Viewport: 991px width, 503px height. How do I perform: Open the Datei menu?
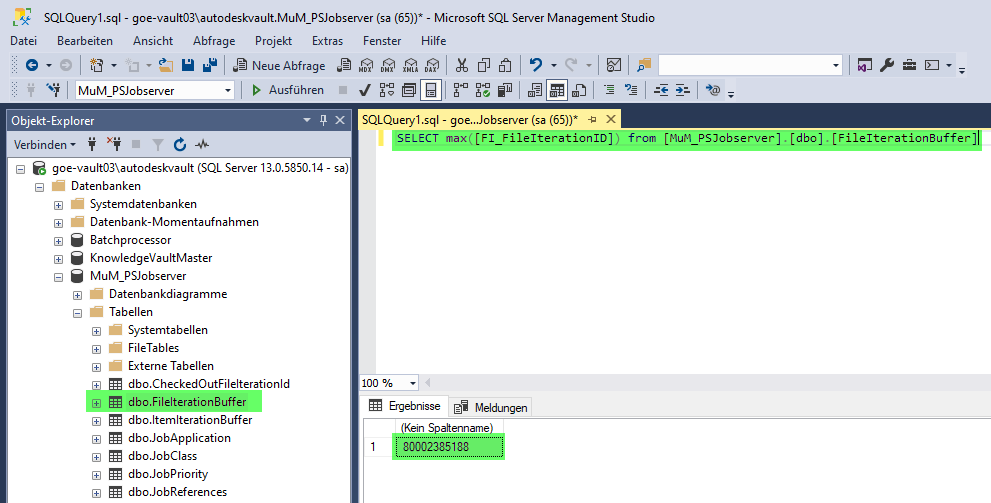point(23,40)
